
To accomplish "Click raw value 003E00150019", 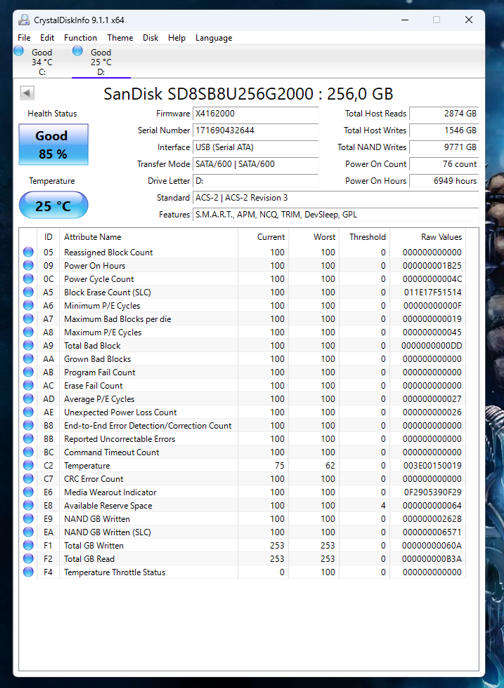I will 432,465.
